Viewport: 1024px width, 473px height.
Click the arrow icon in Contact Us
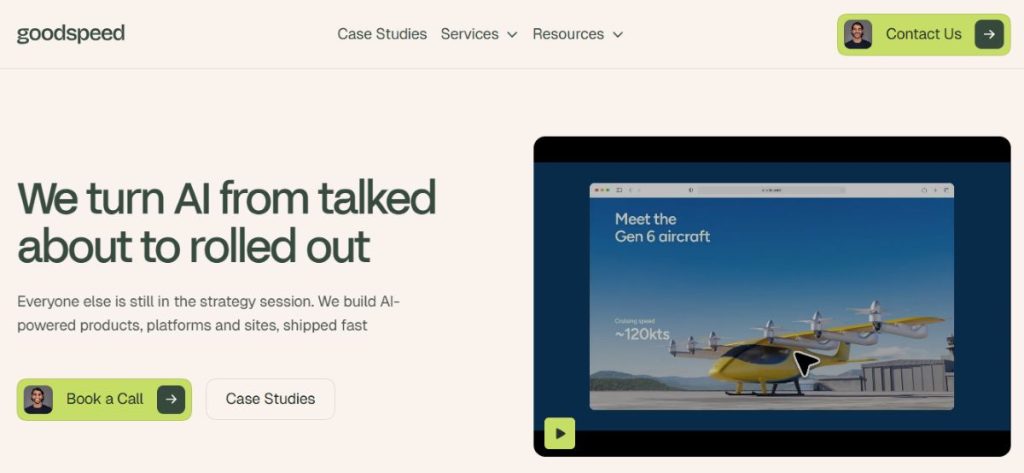click(x=989, y=34)
